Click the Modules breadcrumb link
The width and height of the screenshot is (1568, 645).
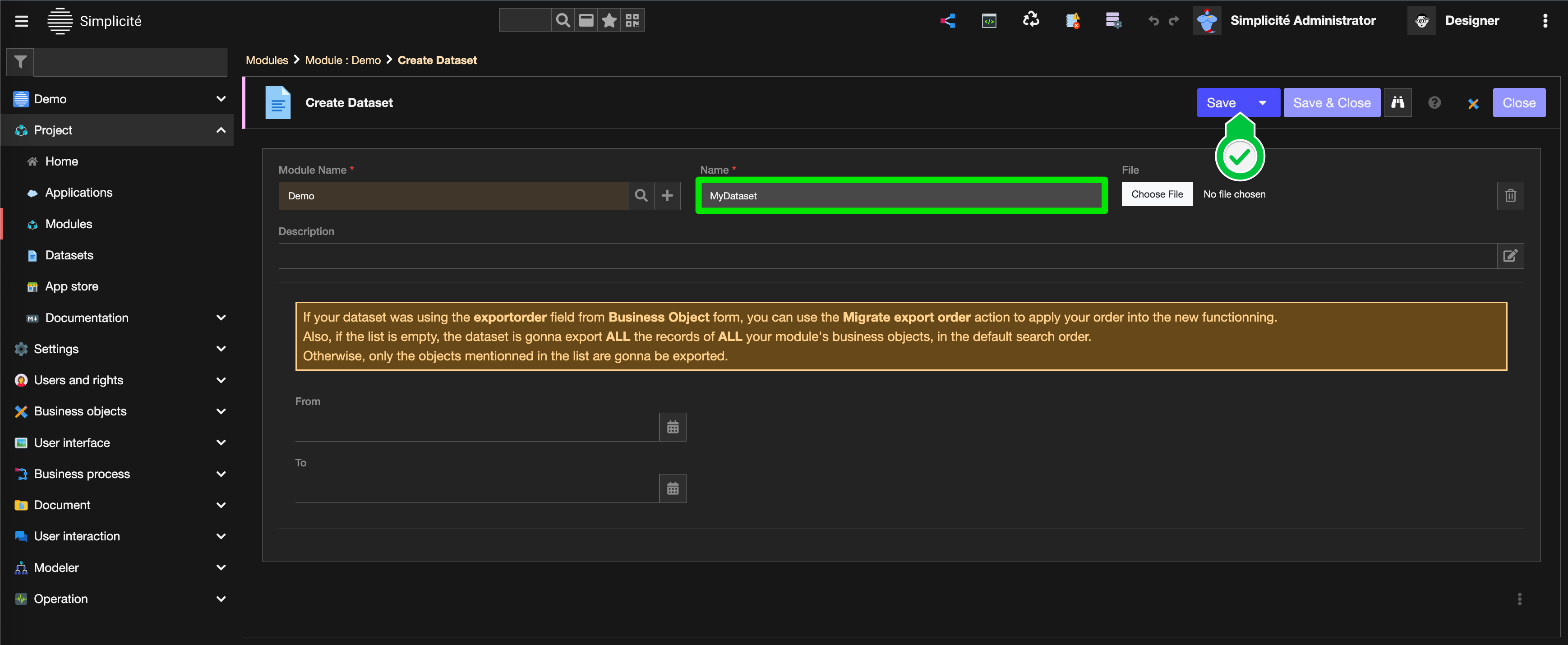pyautogui.click(x=267, y=60)
